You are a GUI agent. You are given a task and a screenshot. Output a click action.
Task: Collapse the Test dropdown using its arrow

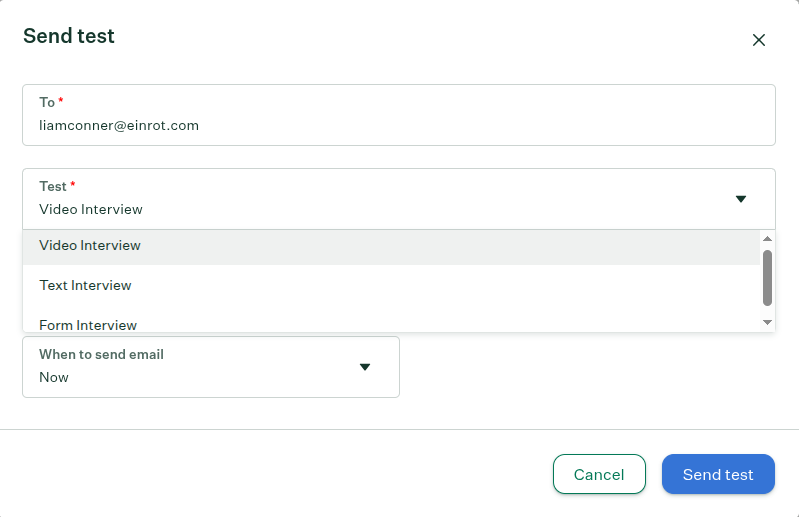[741, 199]
